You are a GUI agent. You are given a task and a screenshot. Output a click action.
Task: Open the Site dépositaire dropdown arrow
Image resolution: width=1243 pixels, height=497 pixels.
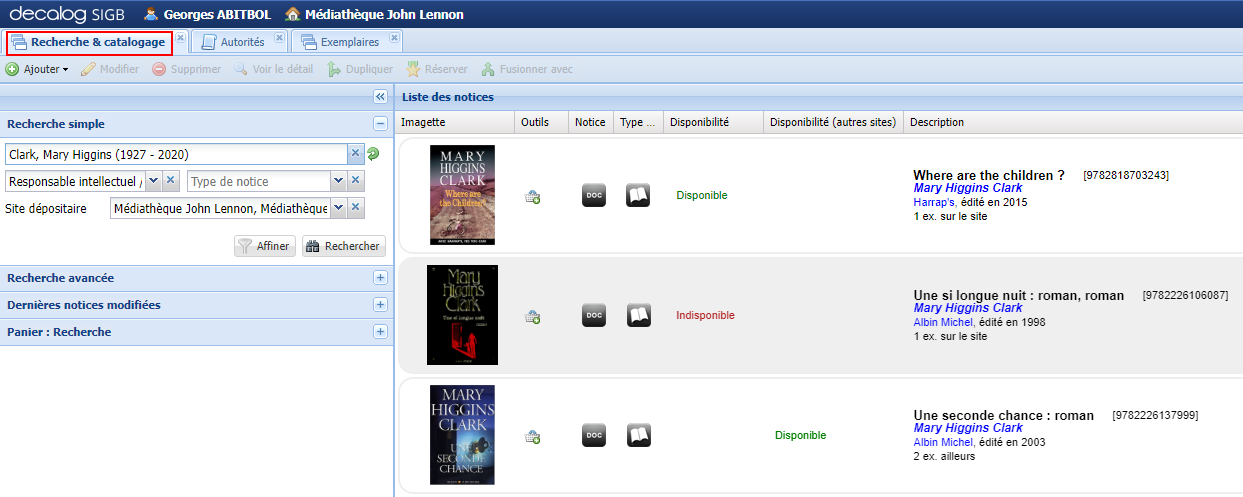[x=338, y=208]
